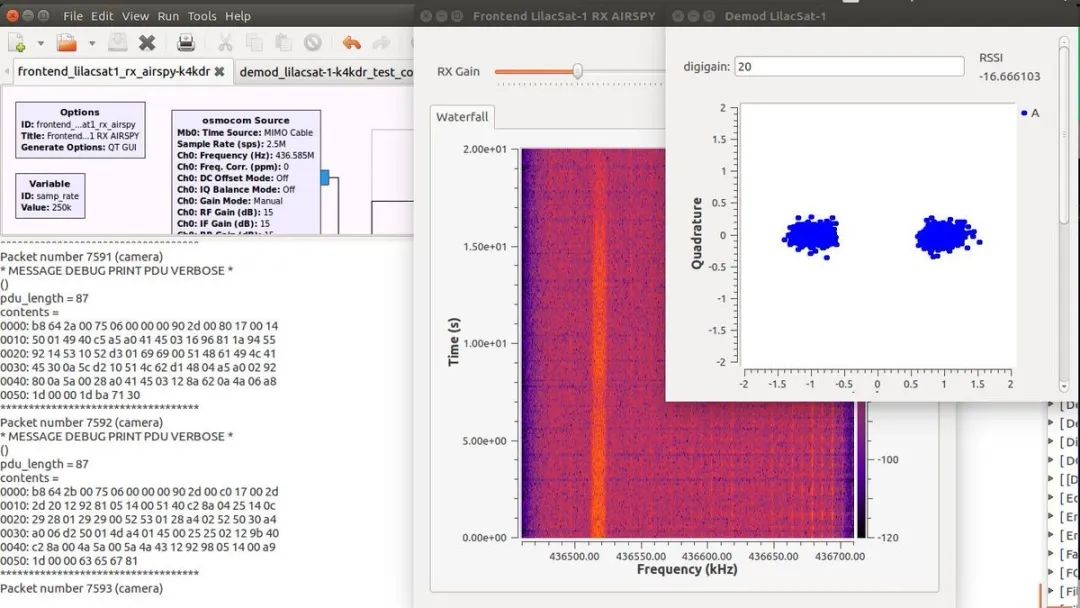Open the Tools menu

pyautogui.click(x=202, y=16)
